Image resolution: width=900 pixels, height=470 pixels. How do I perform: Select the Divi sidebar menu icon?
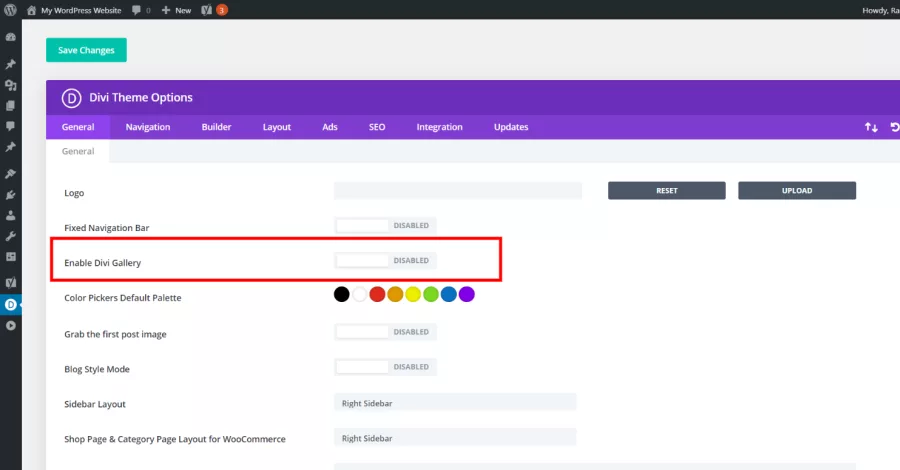[10, 305]
